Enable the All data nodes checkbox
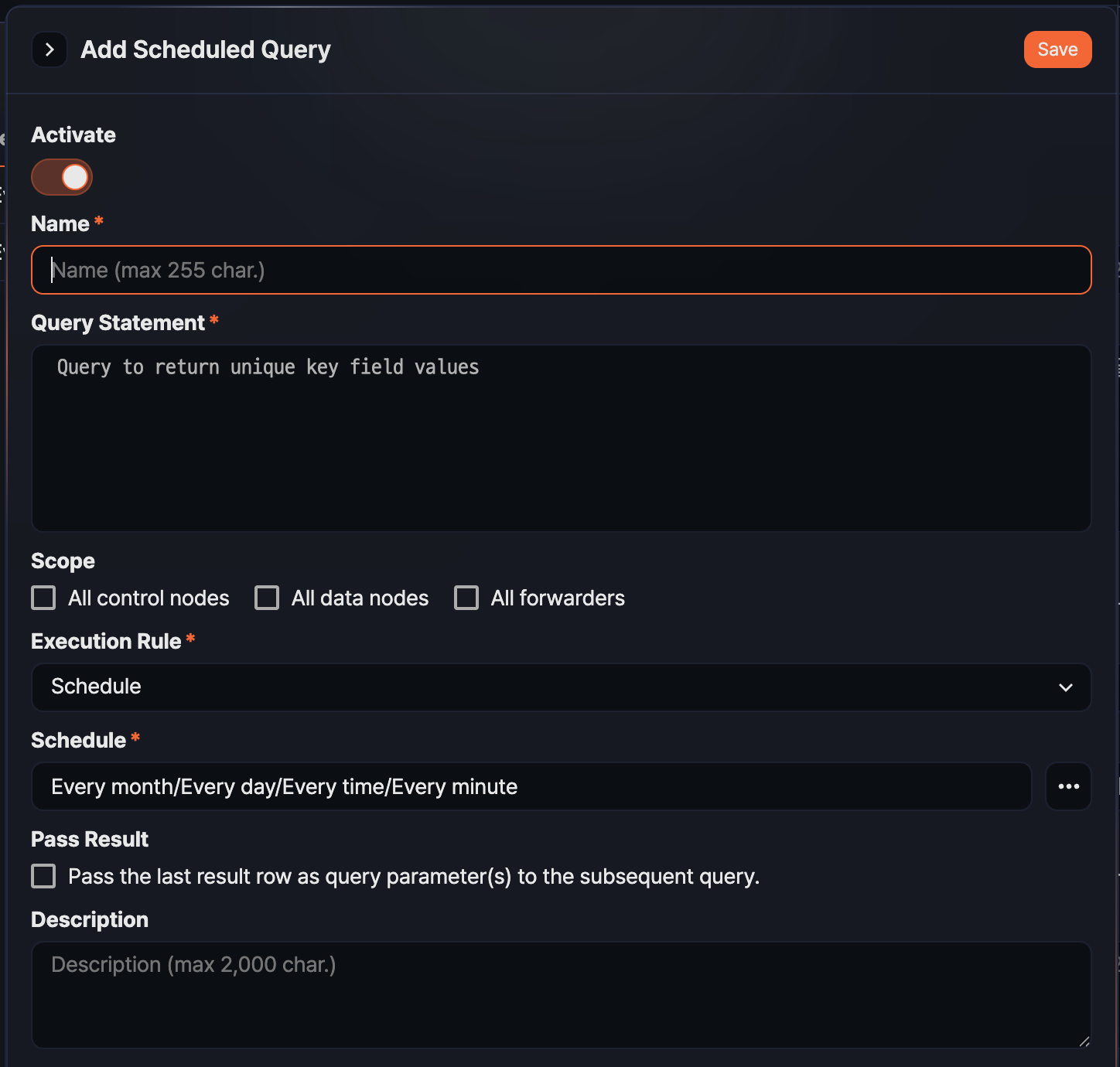Viewport: 1120px width, 1067px height. pyautogui.click(x=266, y=597)
